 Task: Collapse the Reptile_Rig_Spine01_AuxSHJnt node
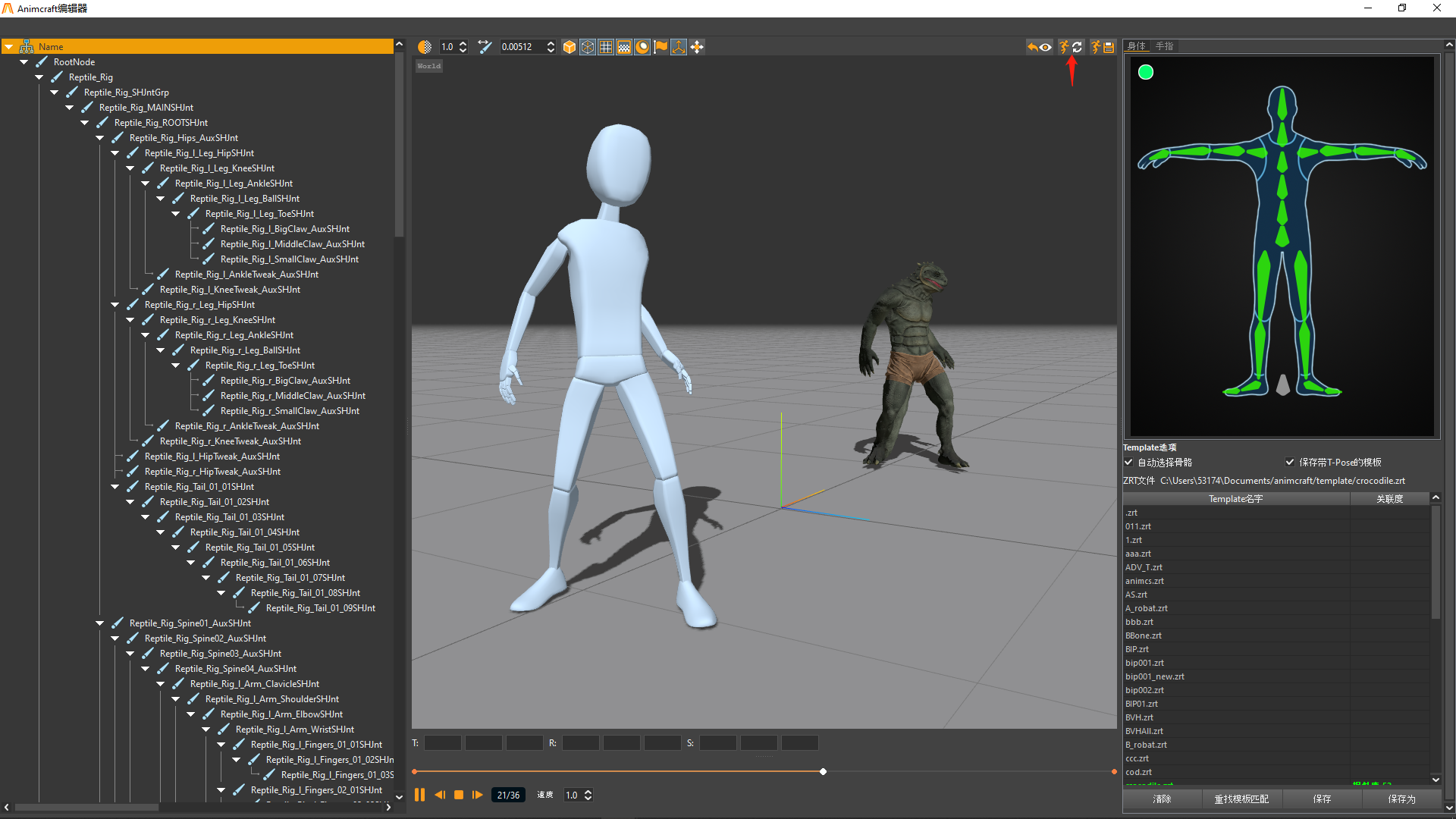pyautogui.click(x=100, y=623)
